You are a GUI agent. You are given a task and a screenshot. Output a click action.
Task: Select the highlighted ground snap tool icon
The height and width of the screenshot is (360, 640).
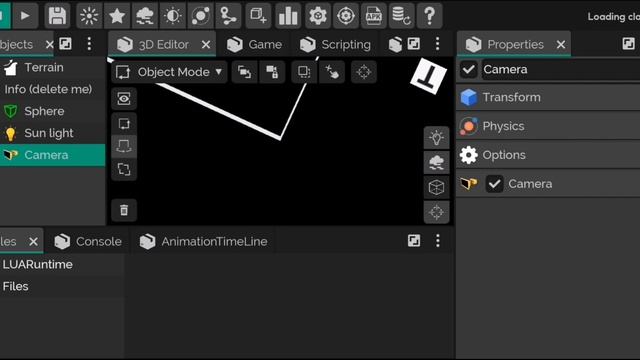tap(124, 146)
